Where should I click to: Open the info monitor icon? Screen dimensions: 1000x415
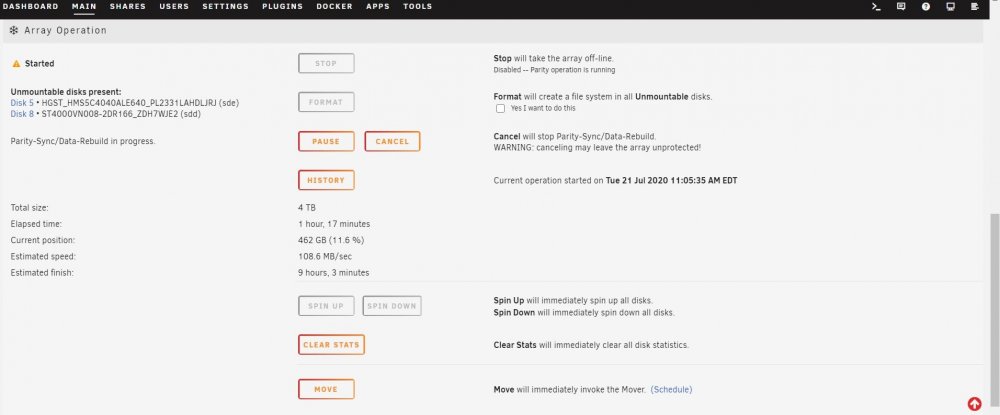[950, 6]
